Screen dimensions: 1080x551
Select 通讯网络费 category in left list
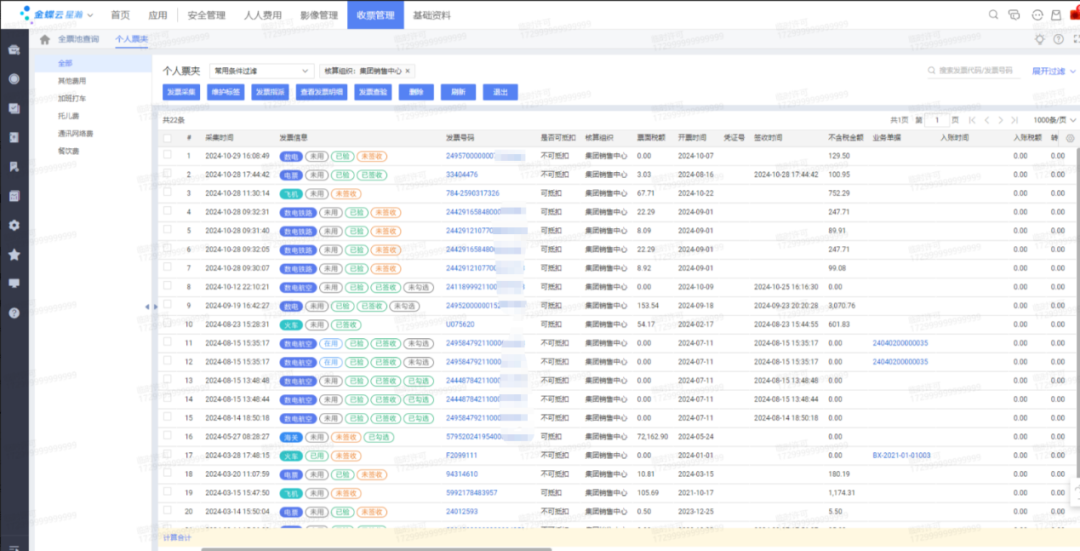pyautogui.click(x=76, y=134)
